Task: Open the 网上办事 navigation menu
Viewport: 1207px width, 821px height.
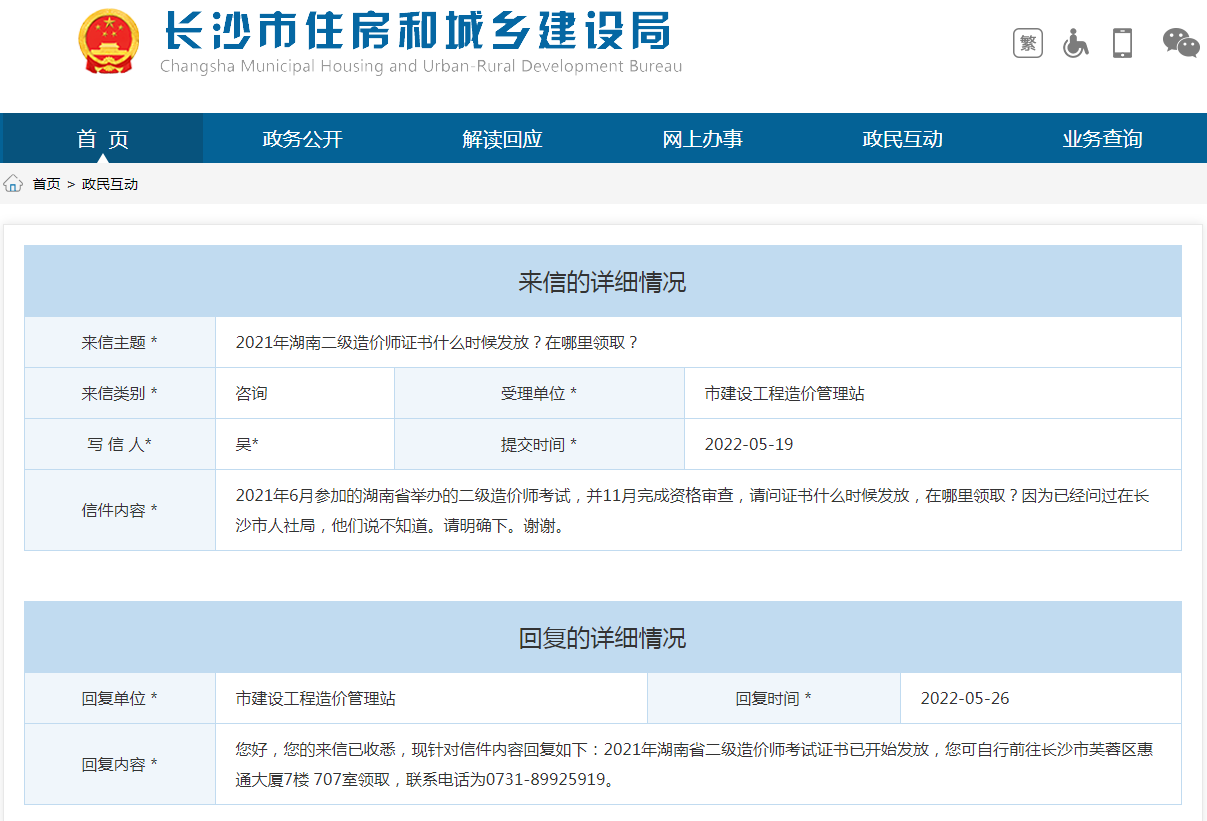Action: (x=702, y=139)
